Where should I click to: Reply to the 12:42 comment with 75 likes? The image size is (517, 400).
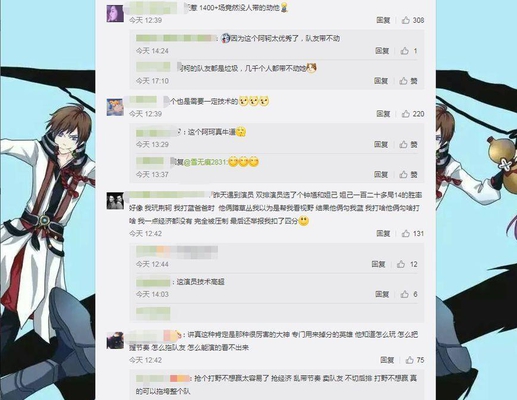point(387,360)
